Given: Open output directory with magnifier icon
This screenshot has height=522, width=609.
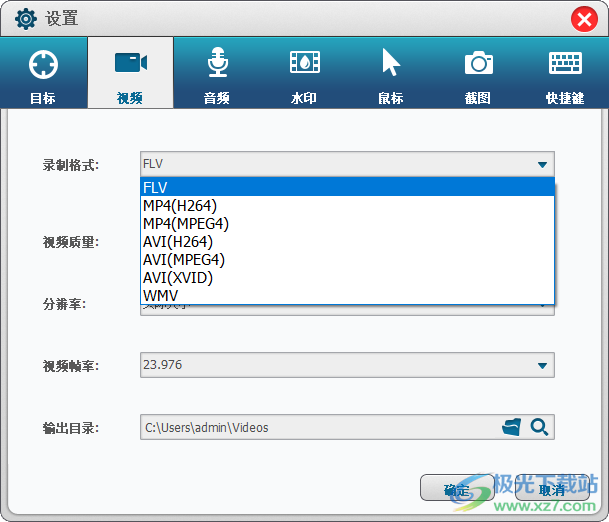Looking at the screenshot, I should coord(539,427).
